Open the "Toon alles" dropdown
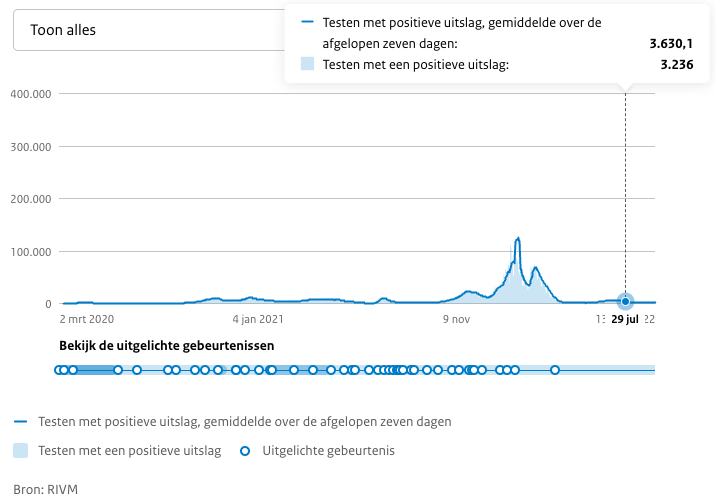Image resolution: width=716 pixels, height=504 pixels. coord(150,30)
